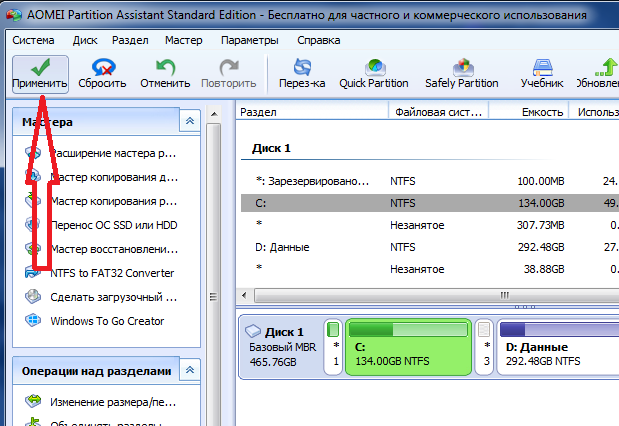Click the sidebar vertical scrollbar thumb
This screenshot has width=619, height=426.
tap(214, 275)
